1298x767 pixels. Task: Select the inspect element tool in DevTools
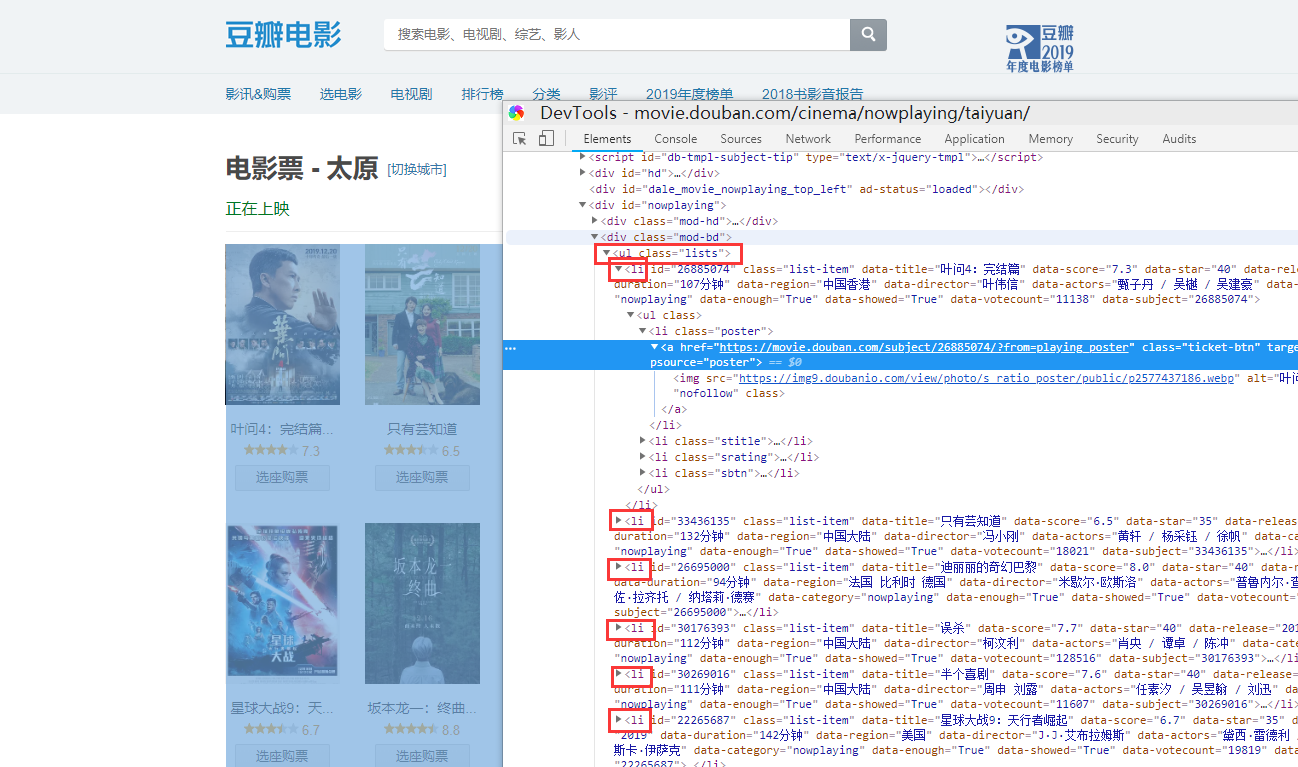(x=519, y=139)
